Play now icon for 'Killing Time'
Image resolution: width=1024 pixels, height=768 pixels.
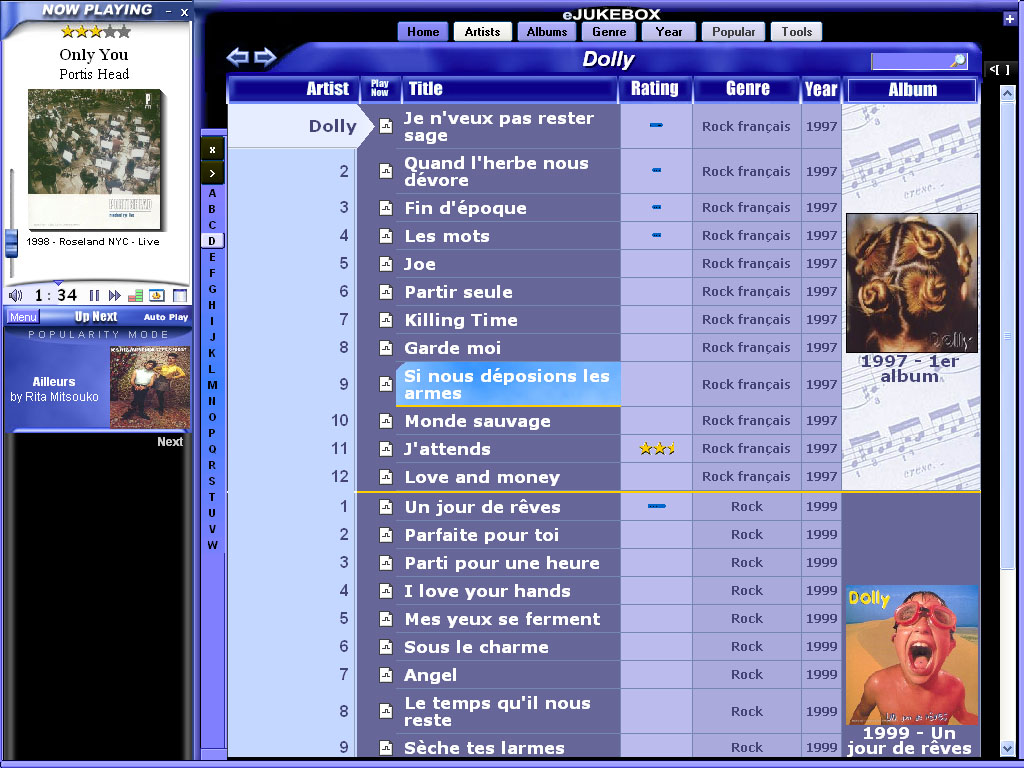pyautogui.click(x=386, y=320)
